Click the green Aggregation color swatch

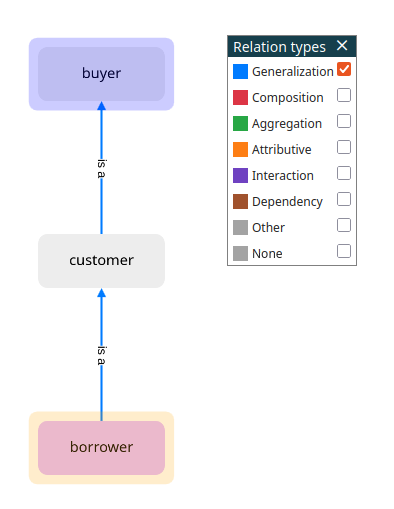tap(240, 124)
